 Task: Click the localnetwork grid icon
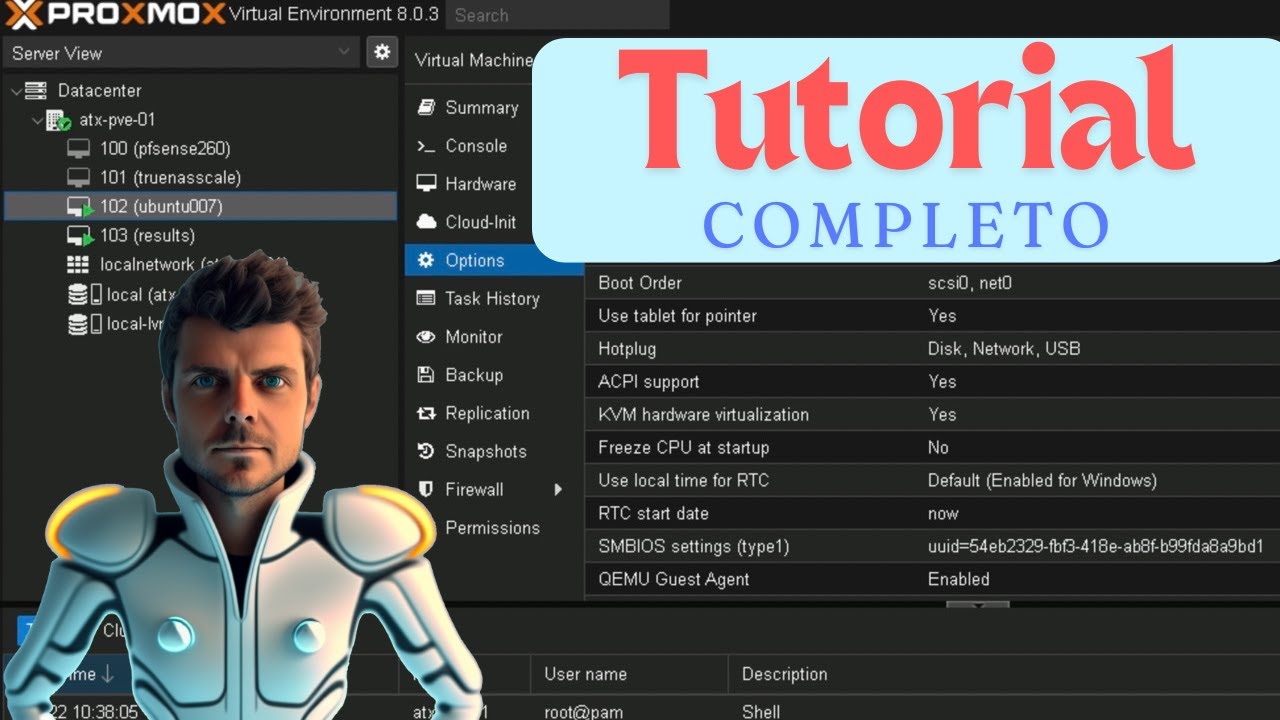[x=78, y=265]
